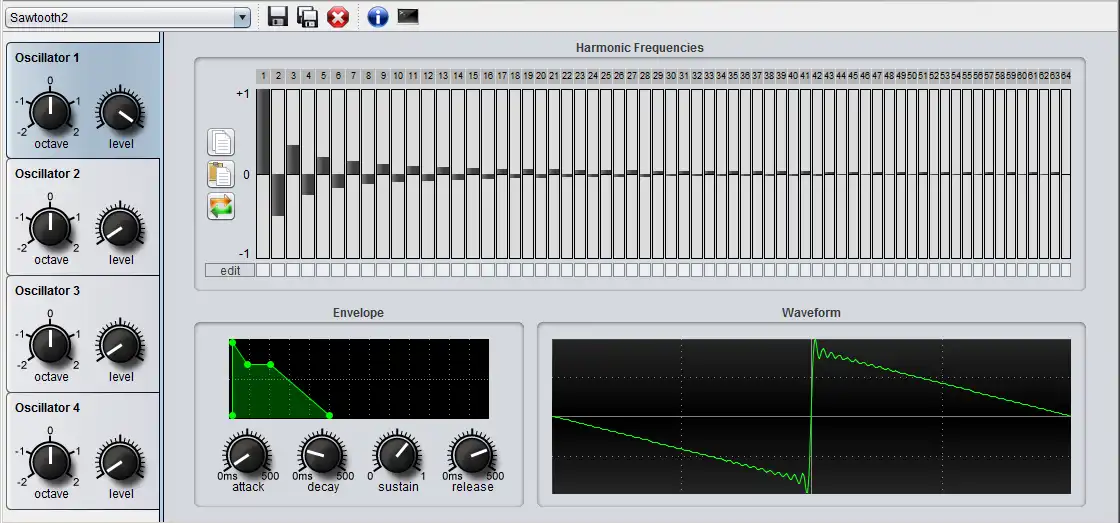Click the floppy disk Save preset icon
The image size is (1120, 523).
pos(278,16)
